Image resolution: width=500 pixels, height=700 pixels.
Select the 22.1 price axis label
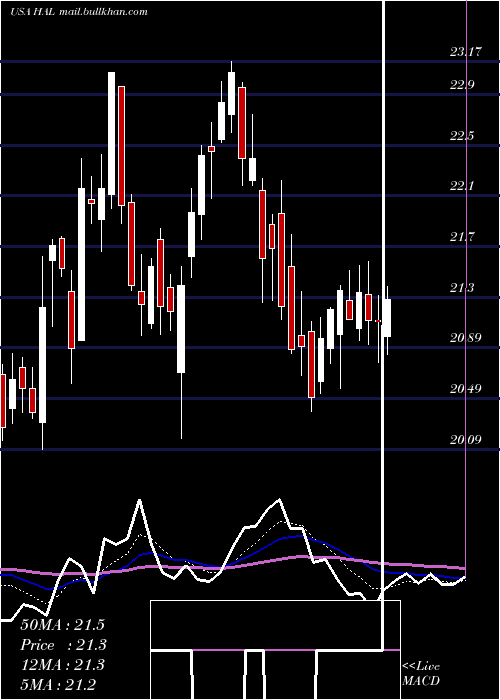pos(462,186)
